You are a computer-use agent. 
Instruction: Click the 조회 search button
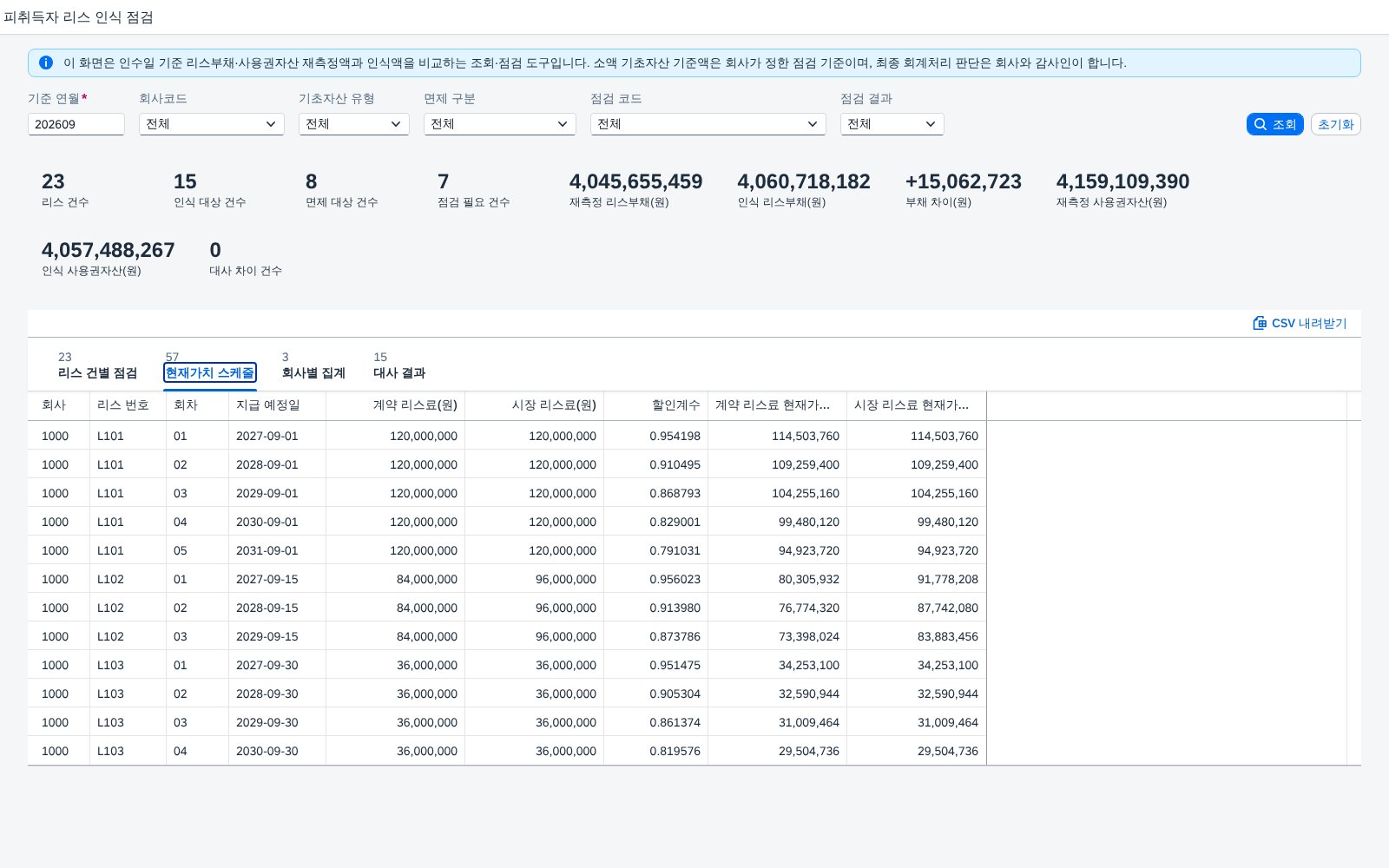tap(1274, 124)
